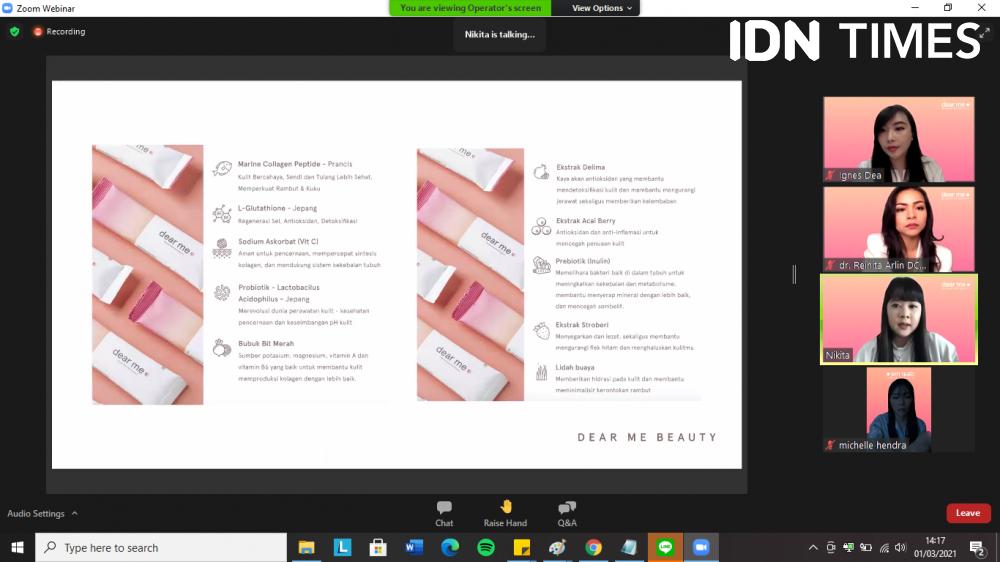The image size is (1000, 562).
Task: Open Microsoft Store from taskbar
Action: click(x=378, y=547)
